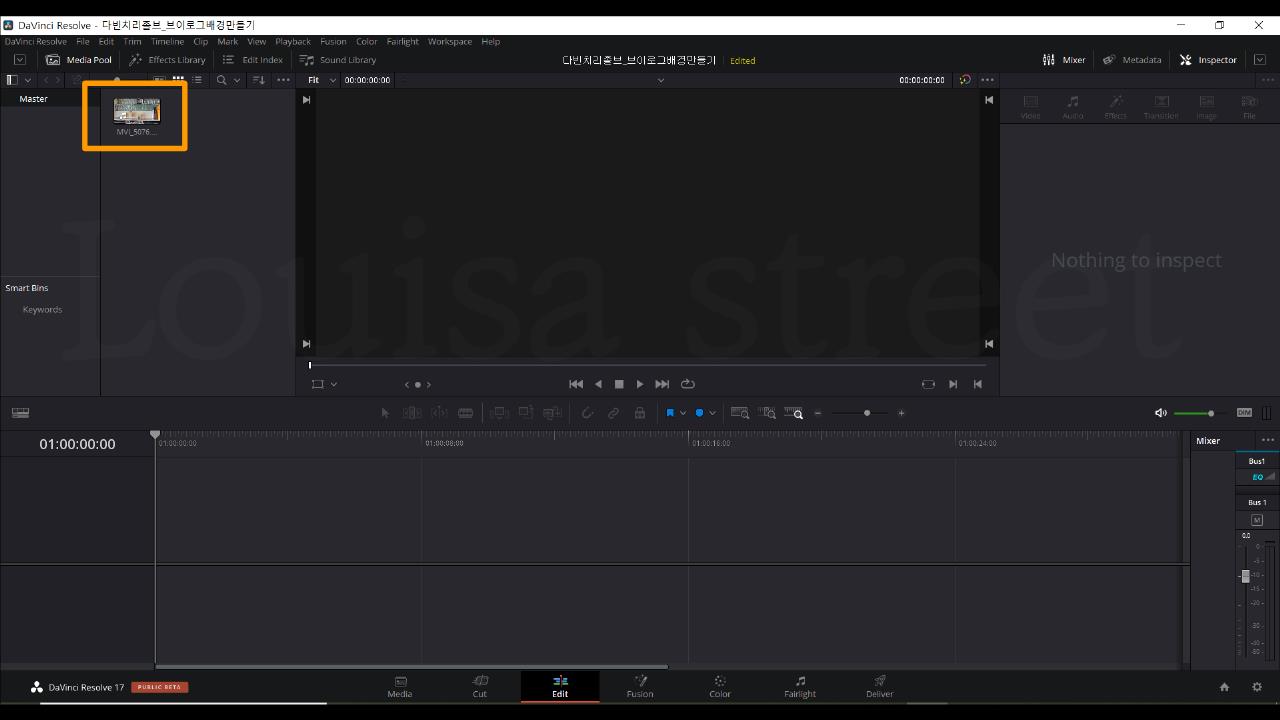This screenshot has width=1280, height=720.
Task: Switch to the Media page
Action: tap(400, 686)
